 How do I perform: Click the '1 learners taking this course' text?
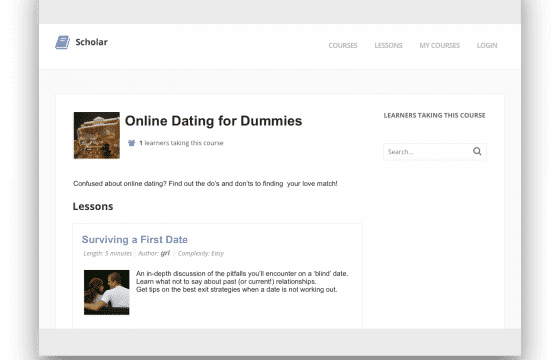181,143
